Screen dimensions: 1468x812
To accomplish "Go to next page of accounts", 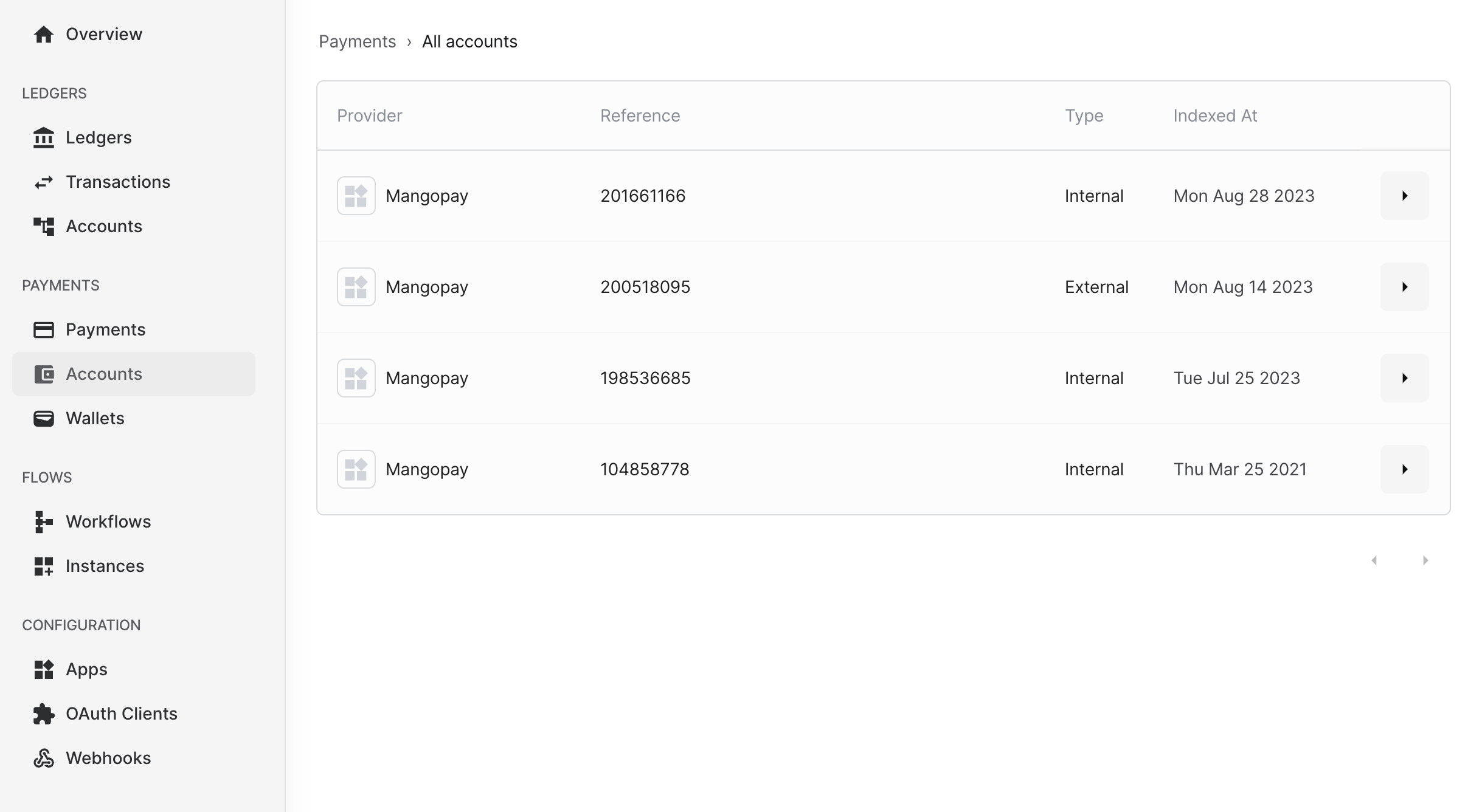I will [1425, 560].
